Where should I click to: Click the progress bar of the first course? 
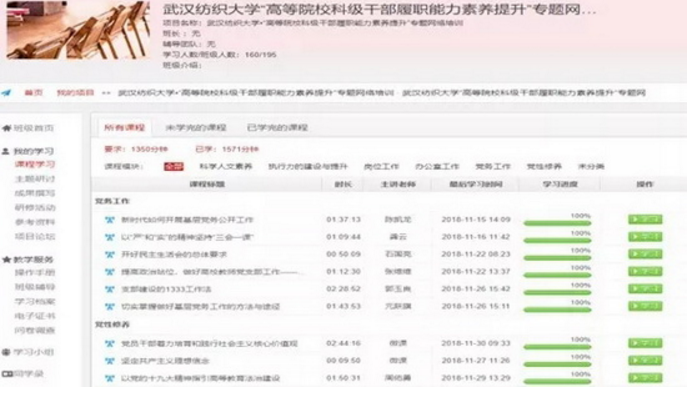[x=557, y=224]
